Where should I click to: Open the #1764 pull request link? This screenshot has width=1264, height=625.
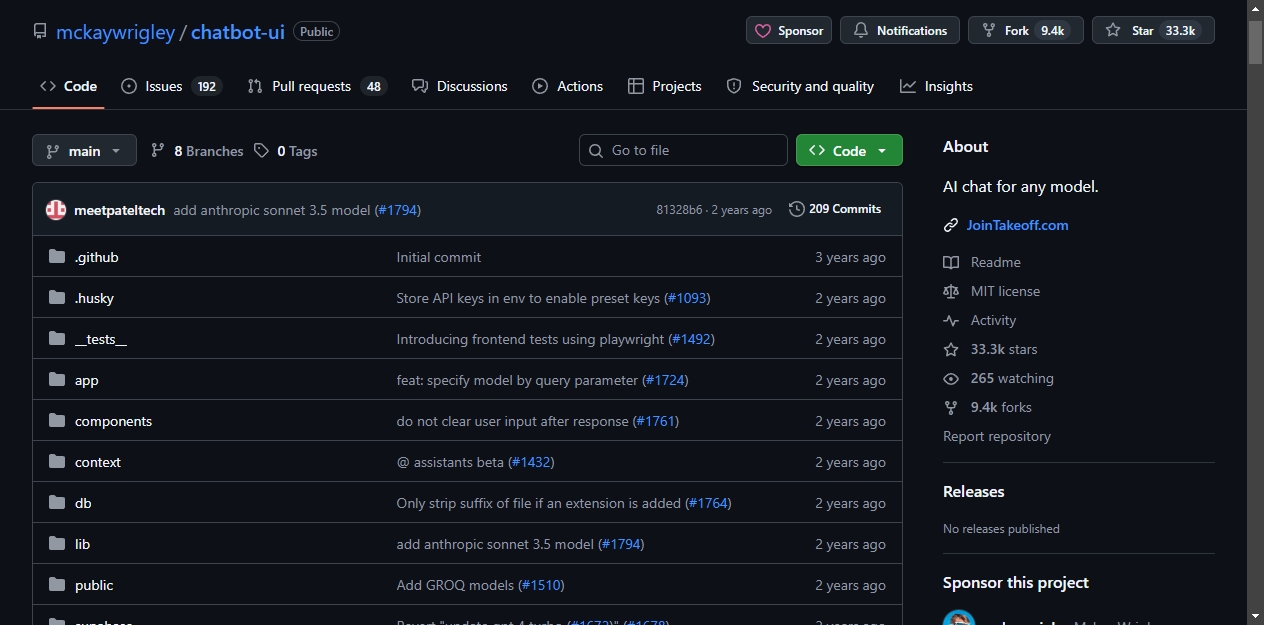coord(708,503)
